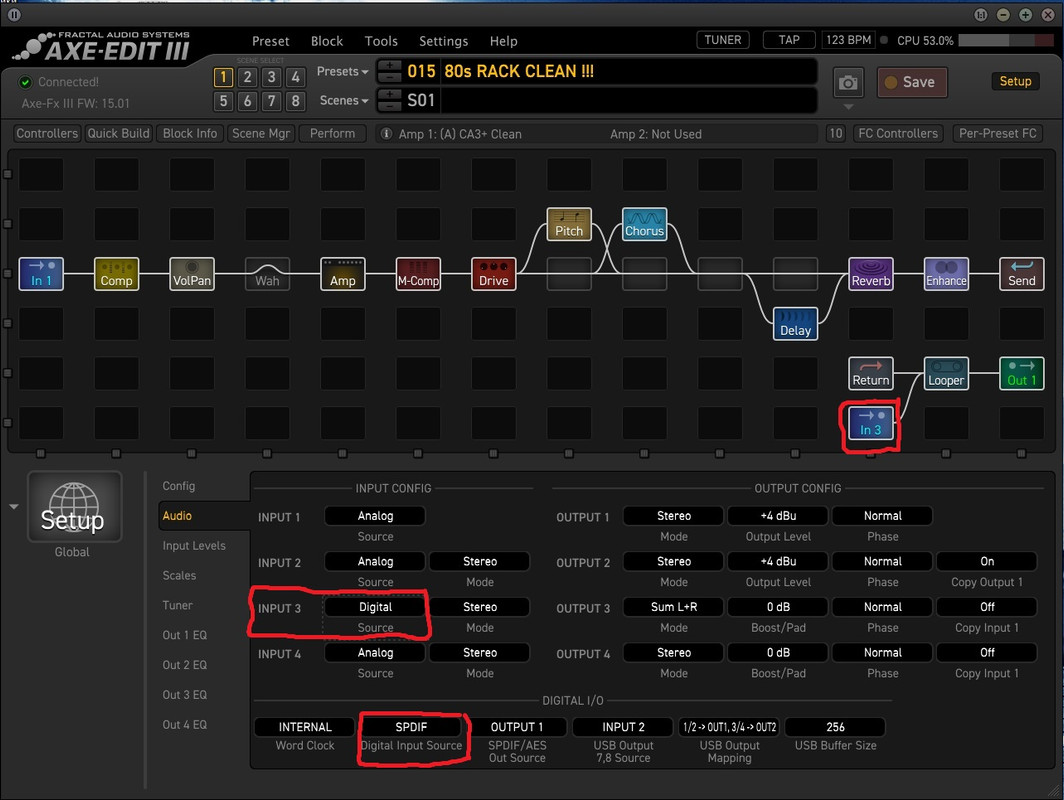Click the green Connected status icon
Image resolution: width=1064 pixels, height=800 pixels.
[x=25, y=82]
